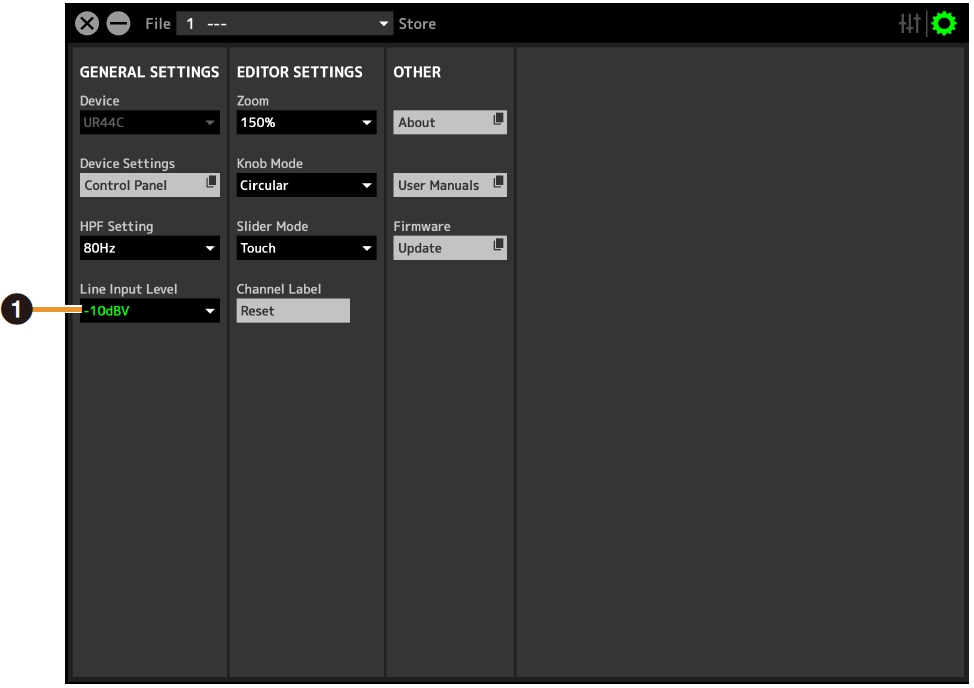Click the numbered callout marker 1
Viewport: 974px width, 688px height.
click(x=14, y=311)
